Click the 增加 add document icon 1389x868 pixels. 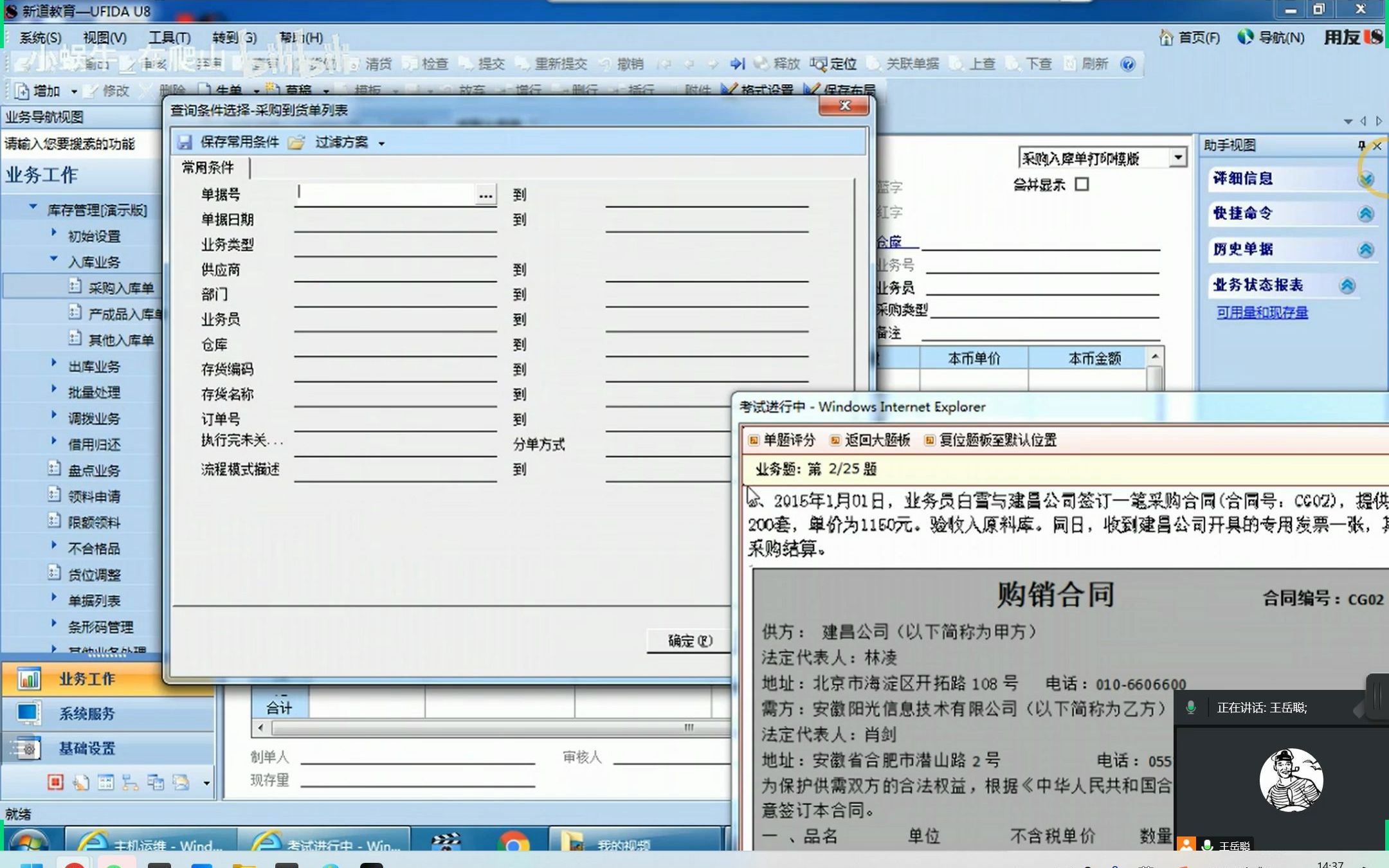click(x=23, y=91)
